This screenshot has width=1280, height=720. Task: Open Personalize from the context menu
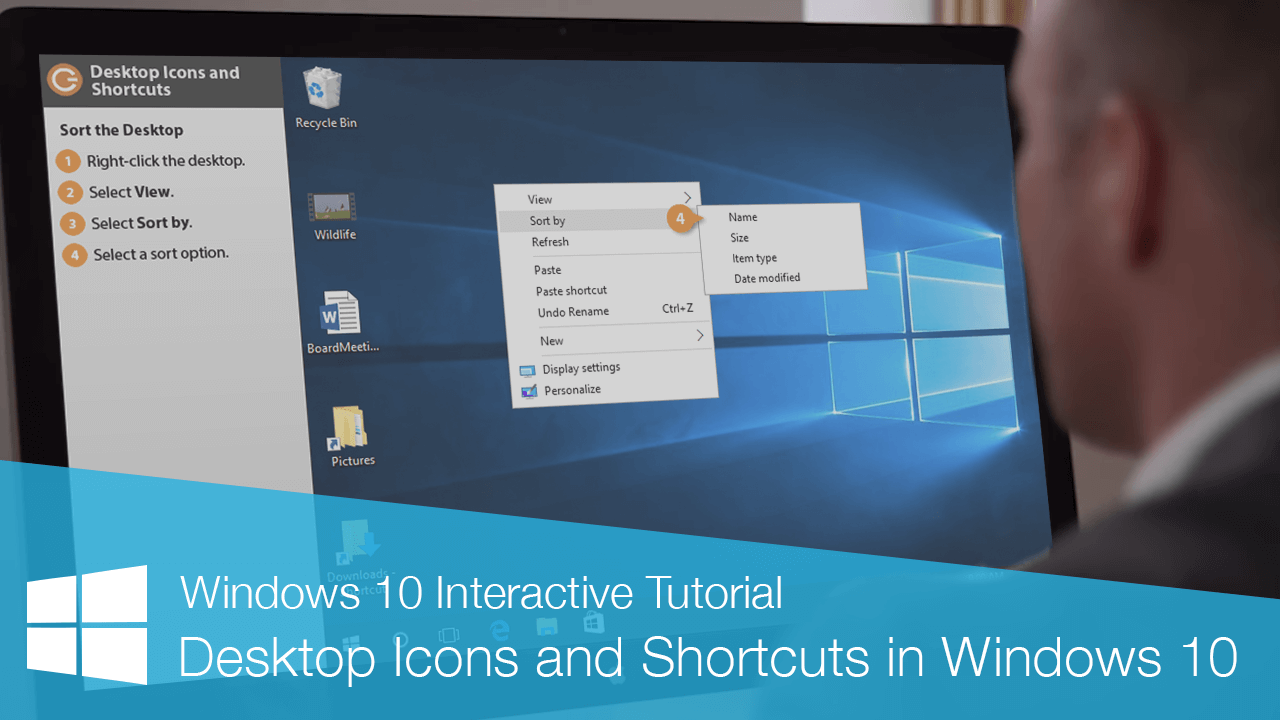pos(572,390)
